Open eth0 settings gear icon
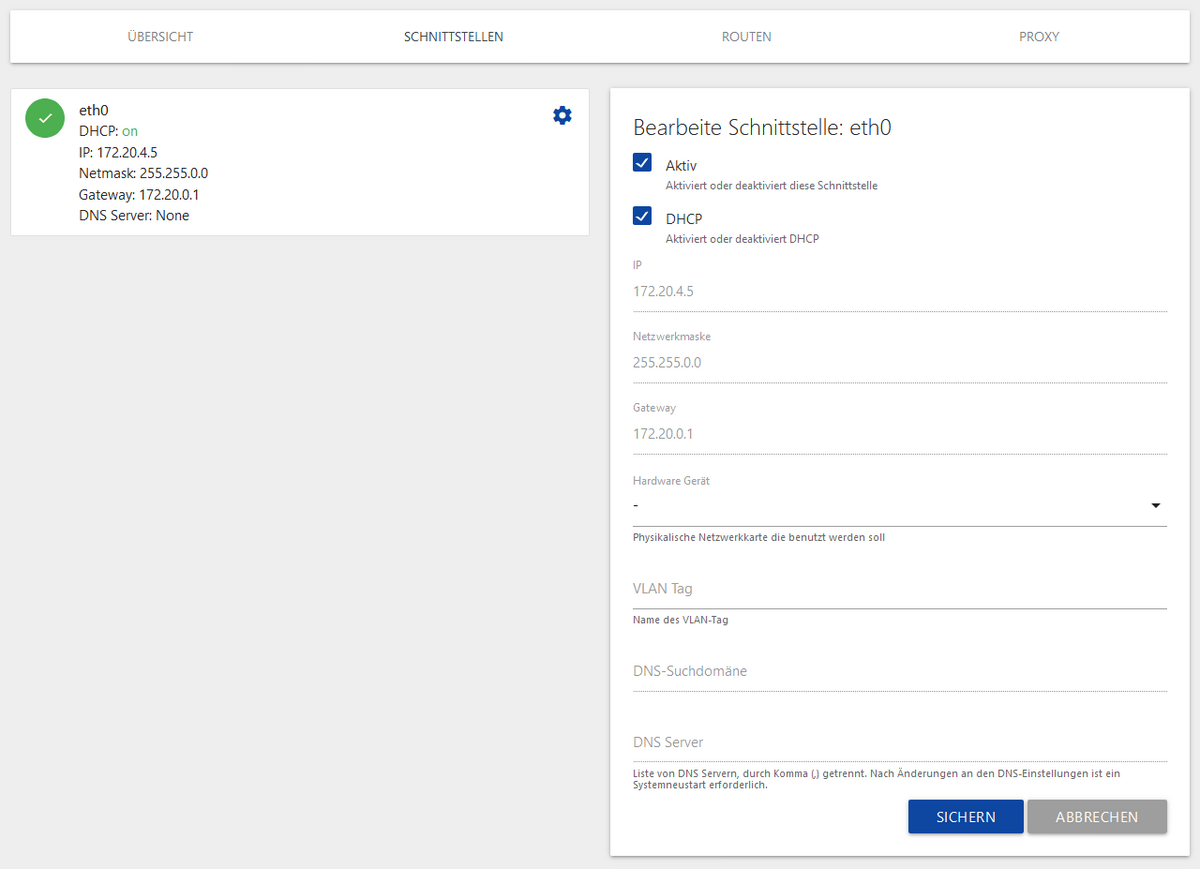Screen dimensions: 1200x869 [x=563, y=115]
